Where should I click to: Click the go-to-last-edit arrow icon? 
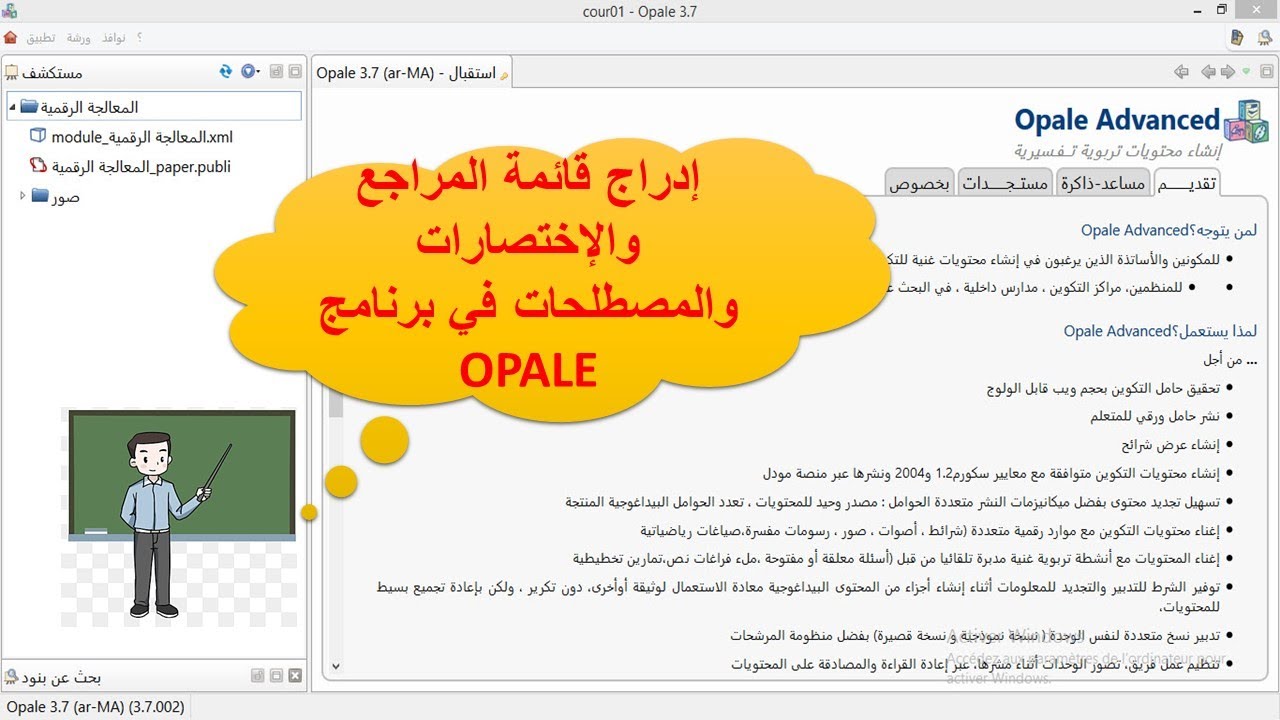[x=1182, y=72]
